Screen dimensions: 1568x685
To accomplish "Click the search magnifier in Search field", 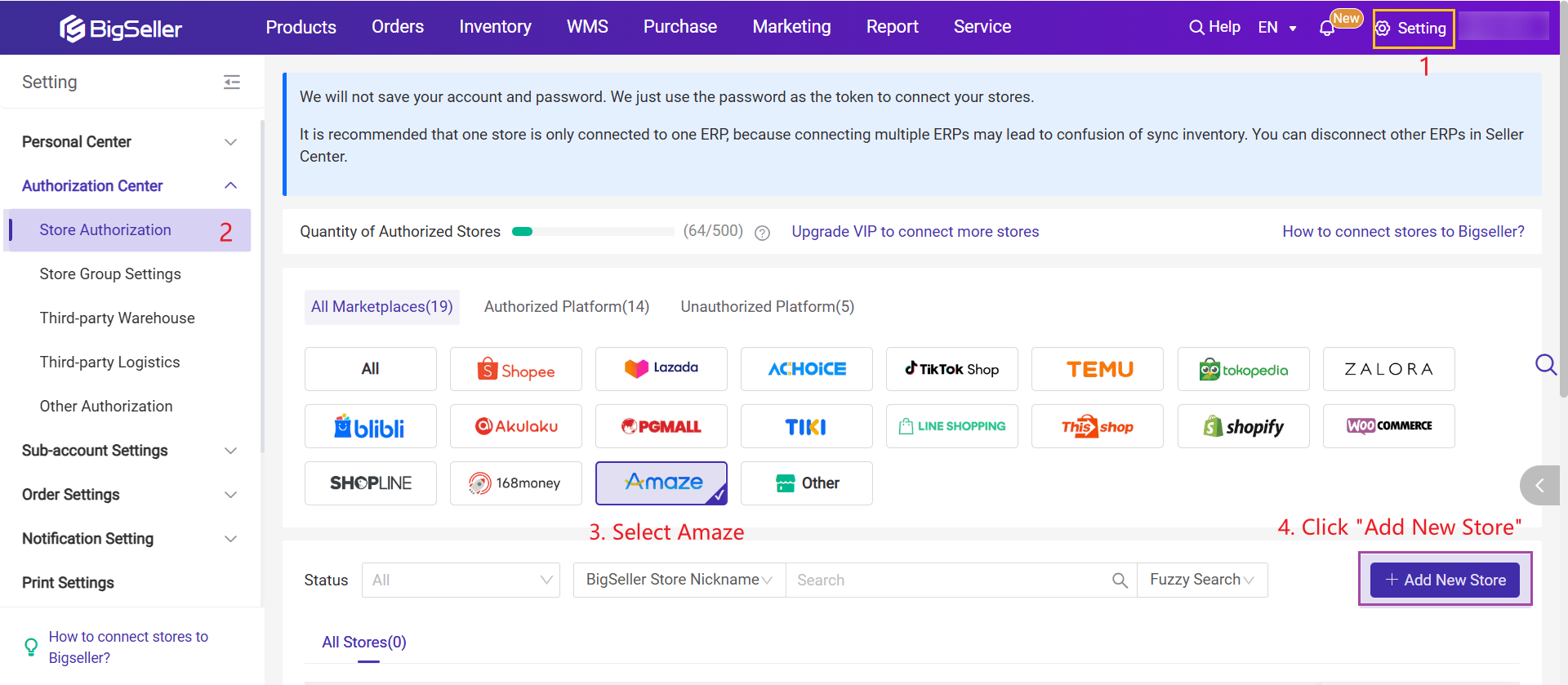I will pos(1120,580).
